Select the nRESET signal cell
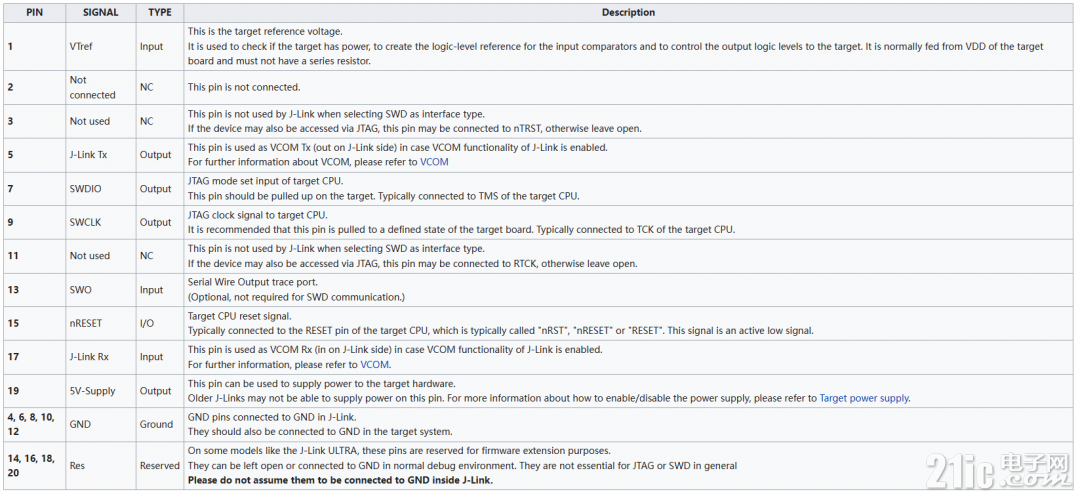The image size is (1080, 496). click(x=101, y=324)
